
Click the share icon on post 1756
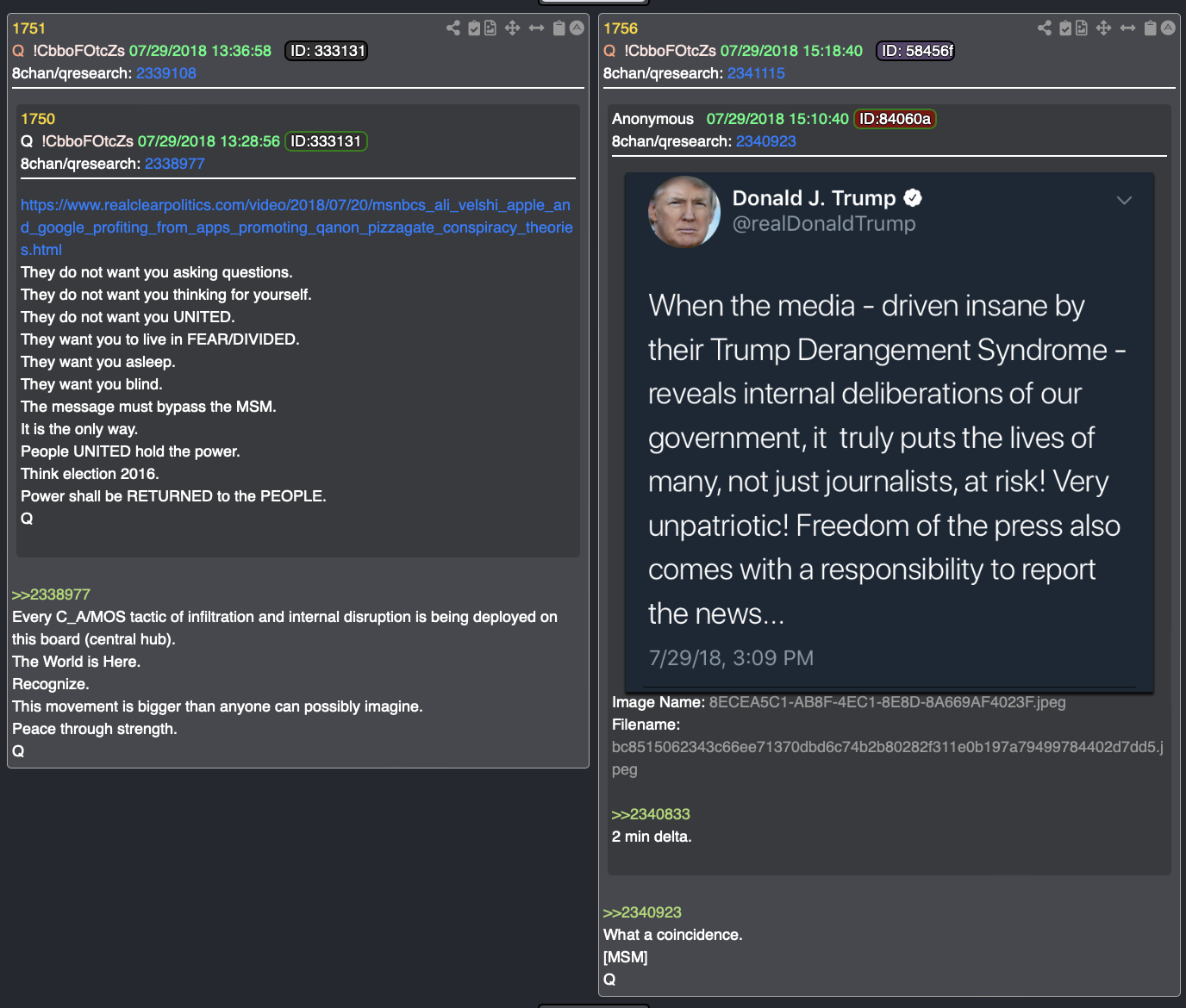tap(1045, 28)
